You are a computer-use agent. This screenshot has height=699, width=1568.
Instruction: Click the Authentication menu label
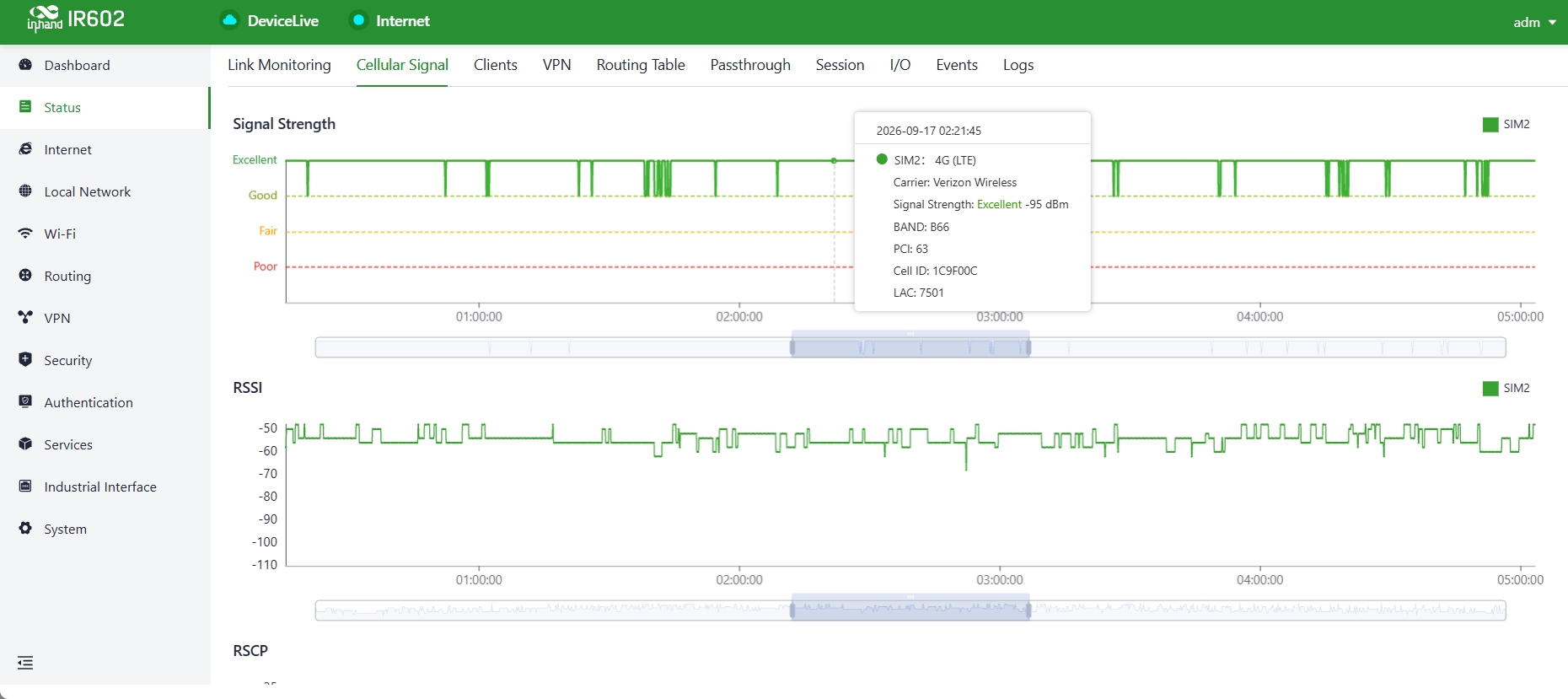tap(89, 402)
